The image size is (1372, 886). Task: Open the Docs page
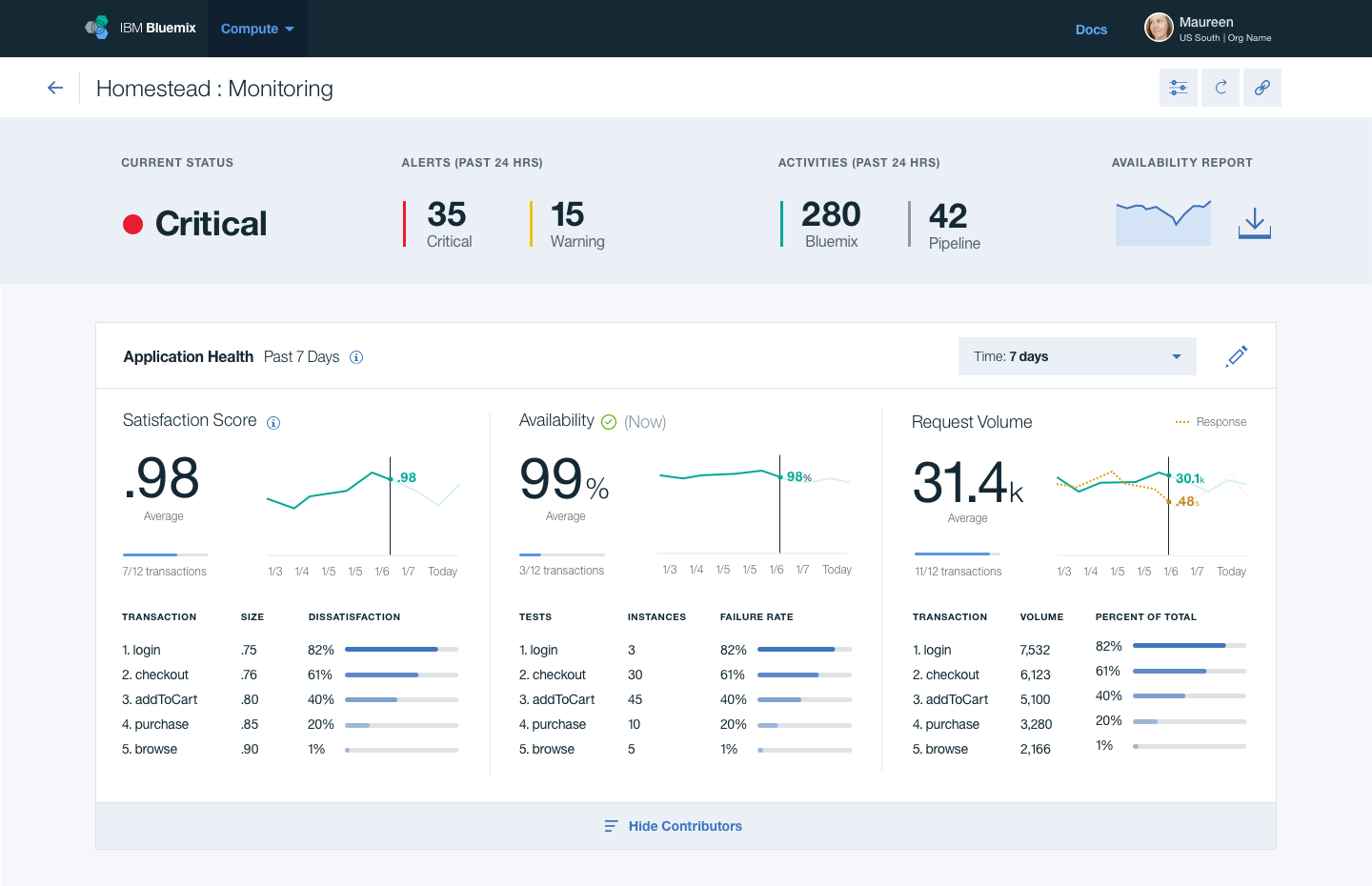[1091, 30]
